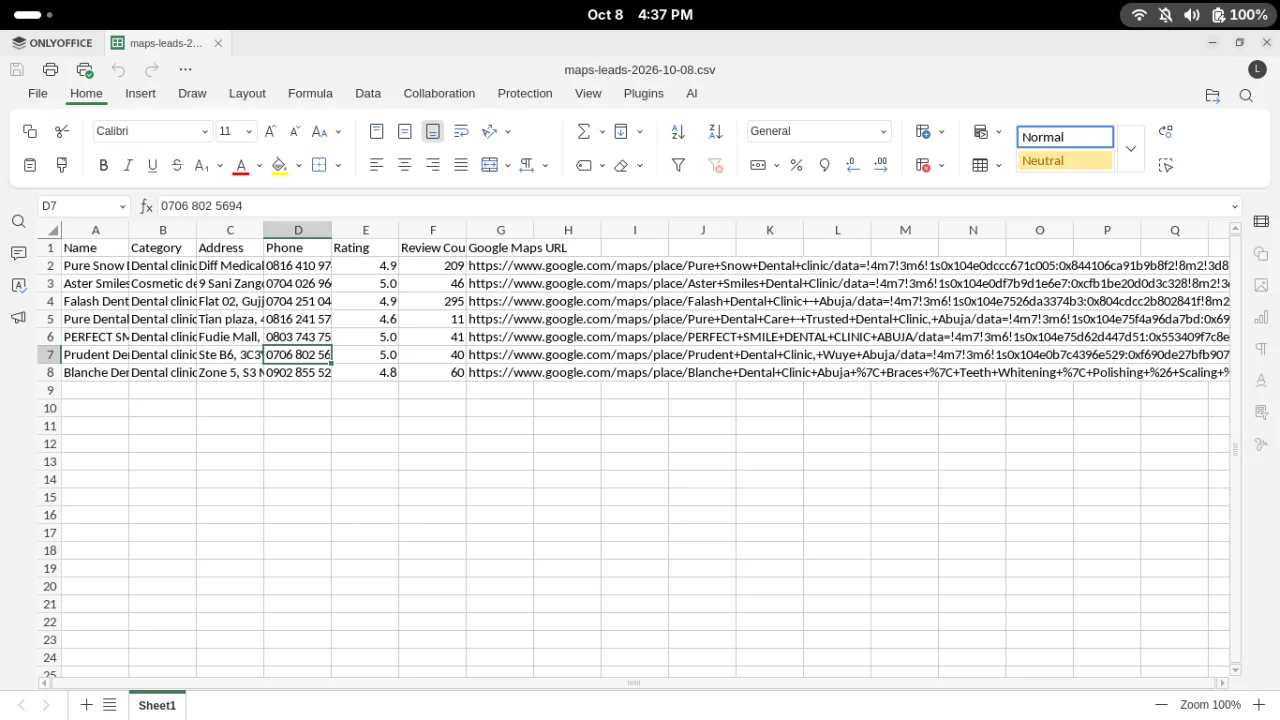1280x720 pixels.
Task: Click the fx insert function icon
Action: coord(146,206)
